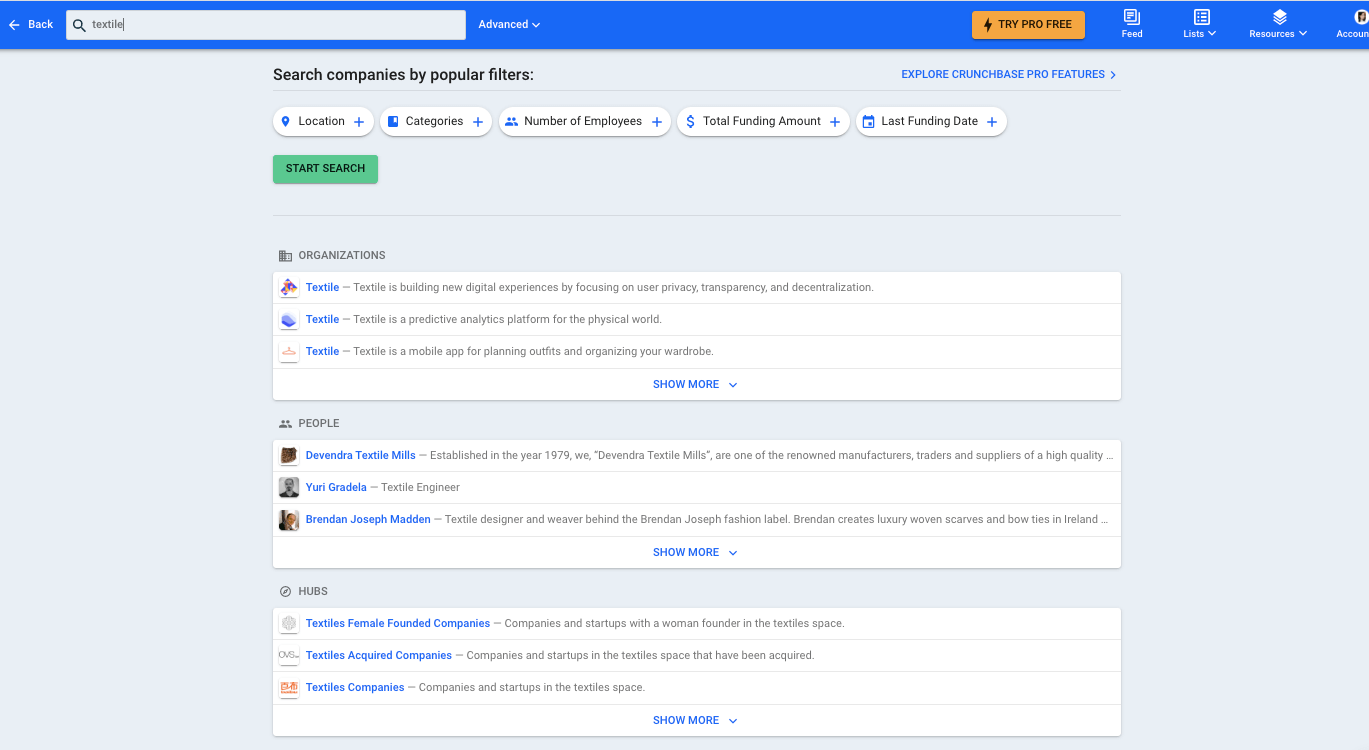The image size is (1369, 750).
Task: Click Yuri Gradela's profile photo
Action: point(289,487)
